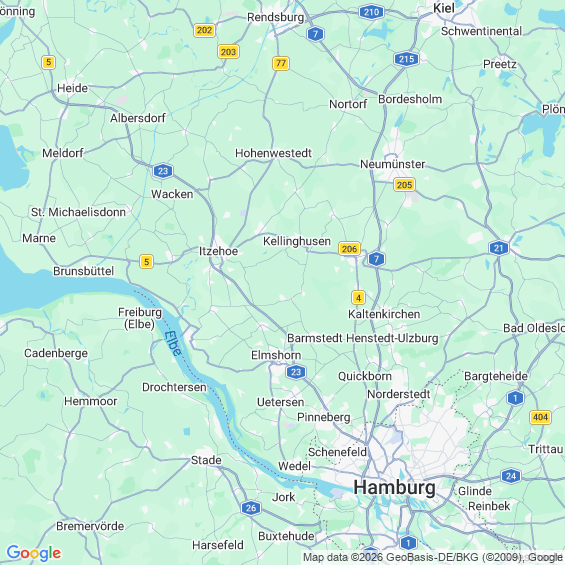Select the Brunsbüttel town label

[83, 271]
